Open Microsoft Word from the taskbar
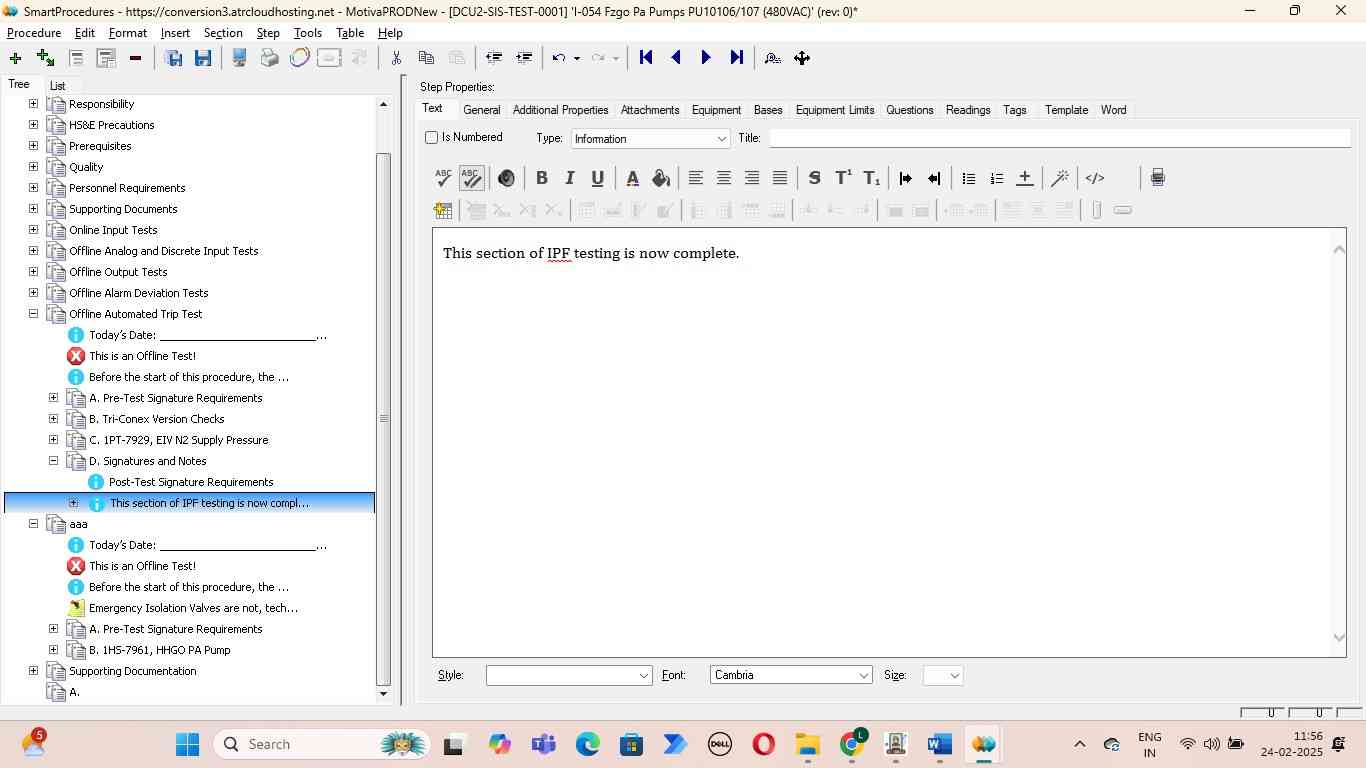 tap(939, 745)
